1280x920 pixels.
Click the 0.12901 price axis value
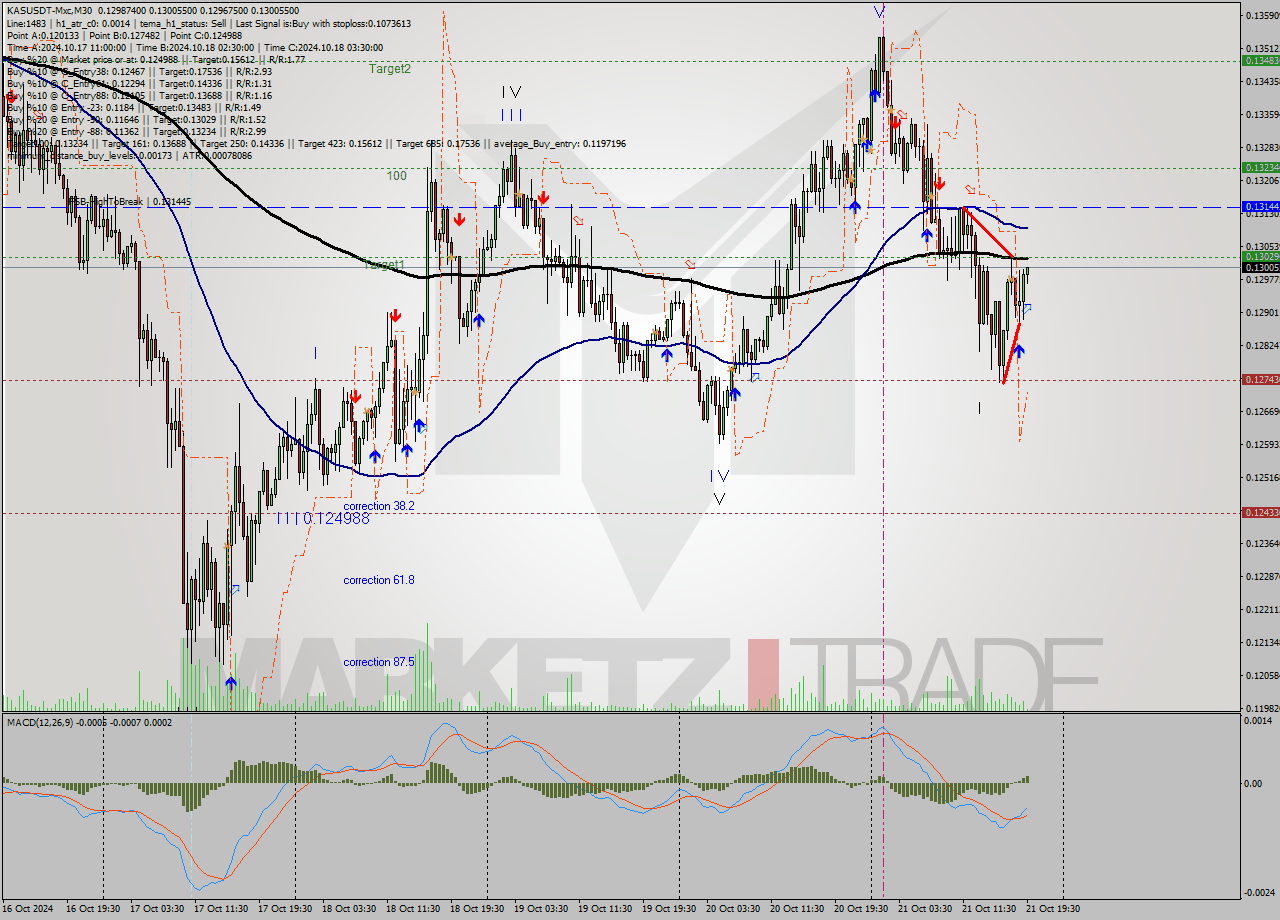1262,312
